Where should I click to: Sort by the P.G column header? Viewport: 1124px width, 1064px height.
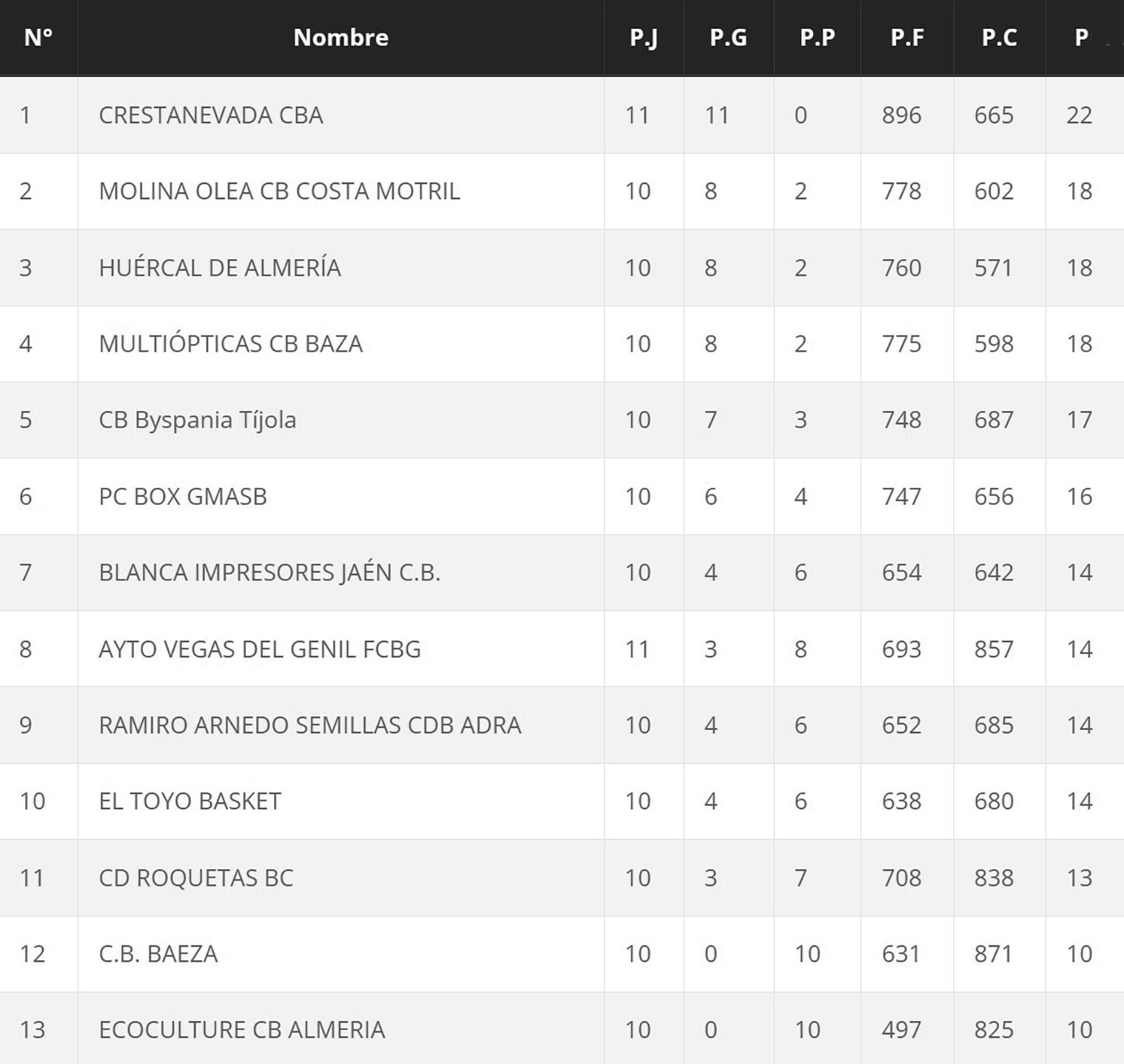[x=728, y=37]
